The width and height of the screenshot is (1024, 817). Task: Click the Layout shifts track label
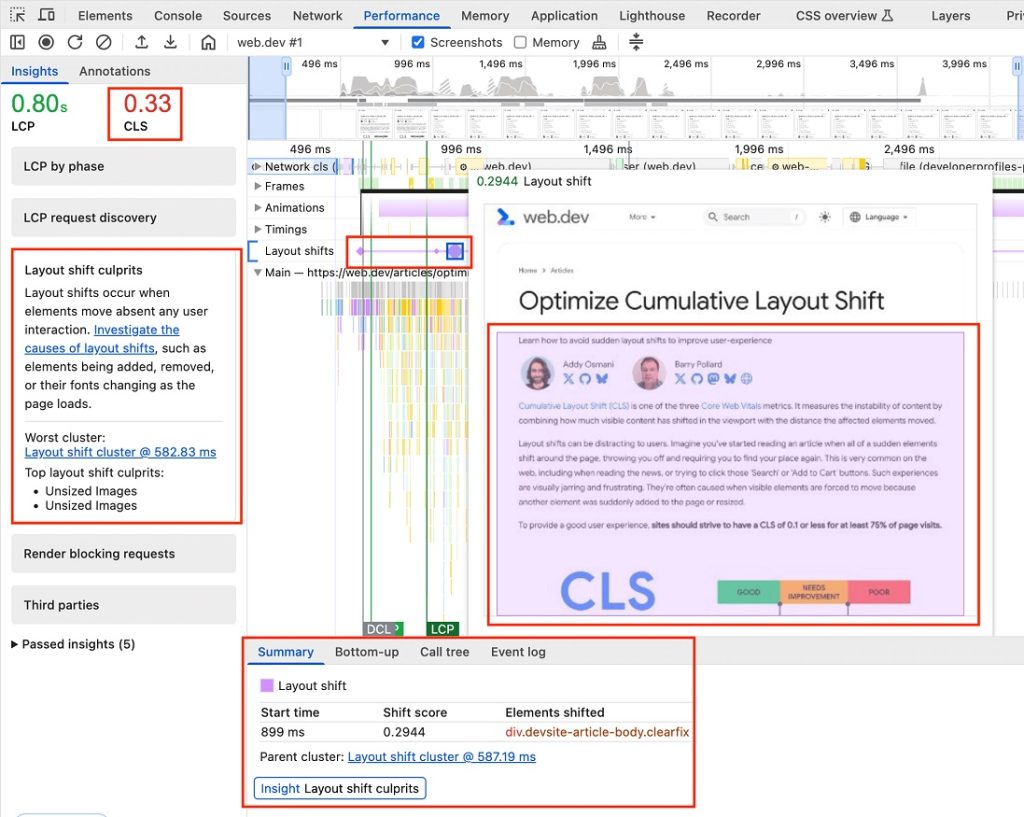[x=298, y=251]
